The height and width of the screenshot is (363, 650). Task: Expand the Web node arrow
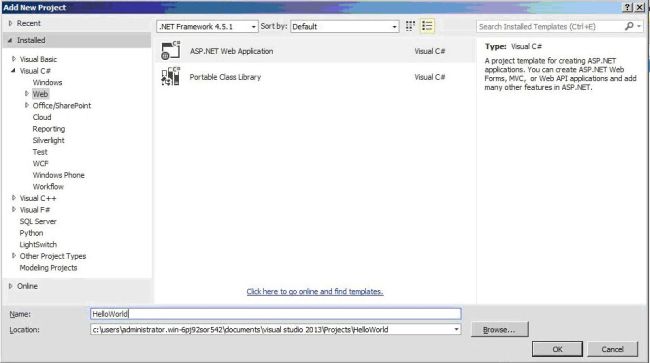(27, 94)
